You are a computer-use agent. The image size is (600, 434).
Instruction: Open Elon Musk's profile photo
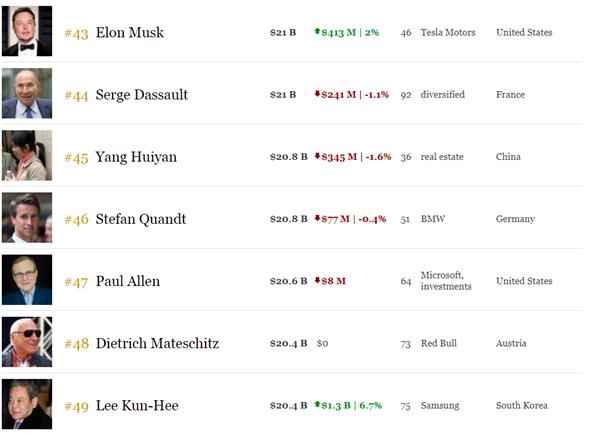pyautogui.click(x=27, y=31)
